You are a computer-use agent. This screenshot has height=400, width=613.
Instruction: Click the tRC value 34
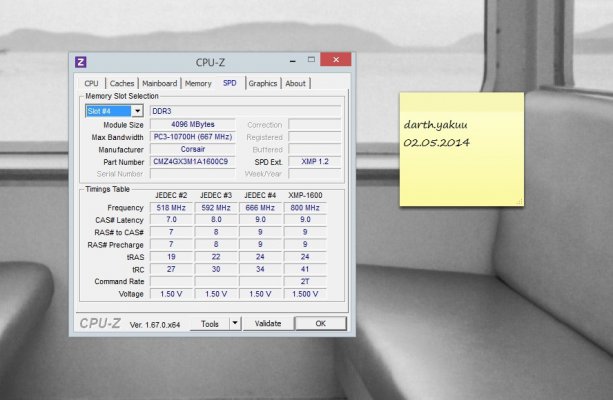click(260, 269)
